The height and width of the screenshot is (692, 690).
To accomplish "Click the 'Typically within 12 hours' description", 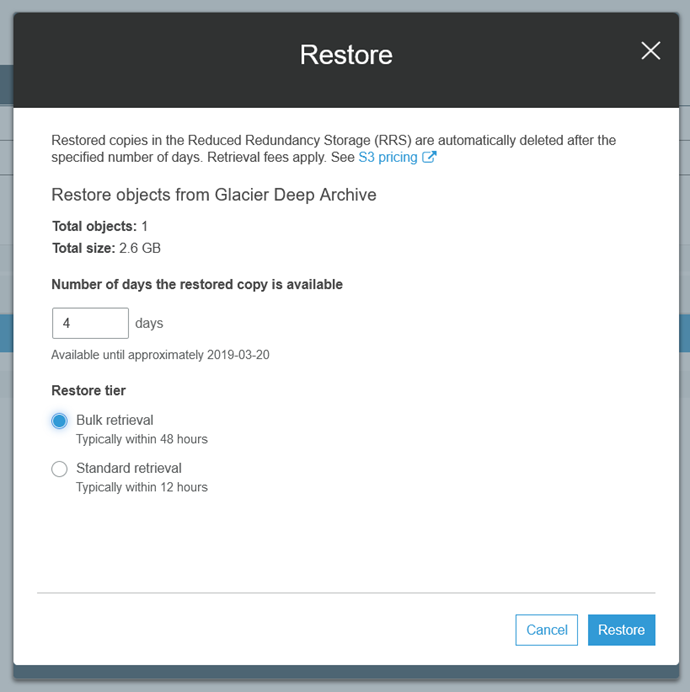I will [x=142, y=487].
